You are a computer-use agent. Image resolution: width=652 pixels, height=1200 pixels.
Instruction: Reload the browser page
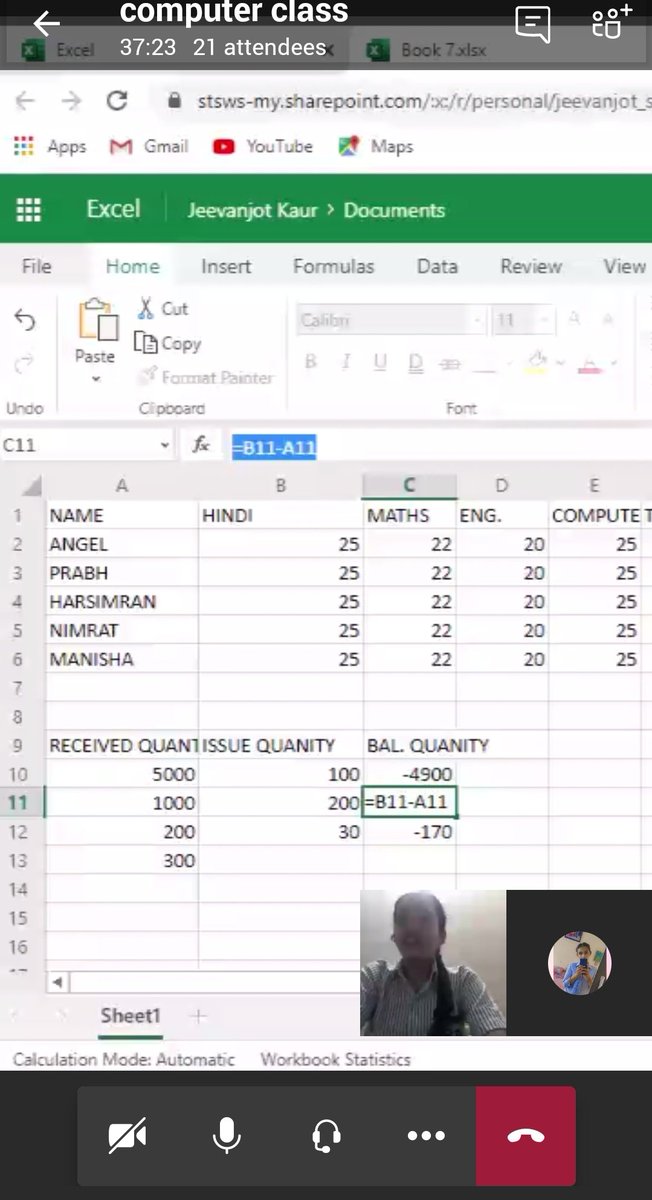(117, 101)
